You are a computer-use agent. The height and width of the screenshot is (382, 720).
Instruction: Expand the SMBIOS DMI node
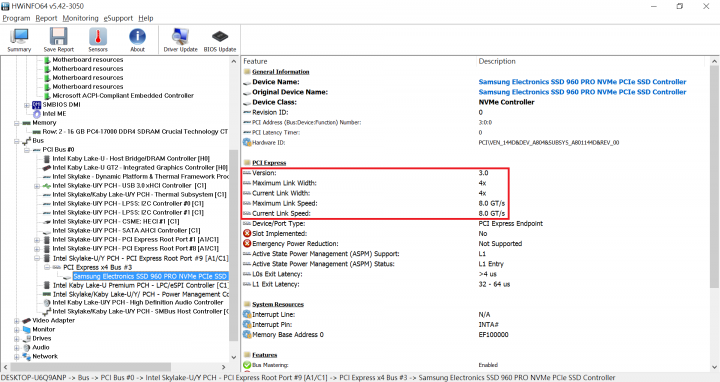point(27,105)
